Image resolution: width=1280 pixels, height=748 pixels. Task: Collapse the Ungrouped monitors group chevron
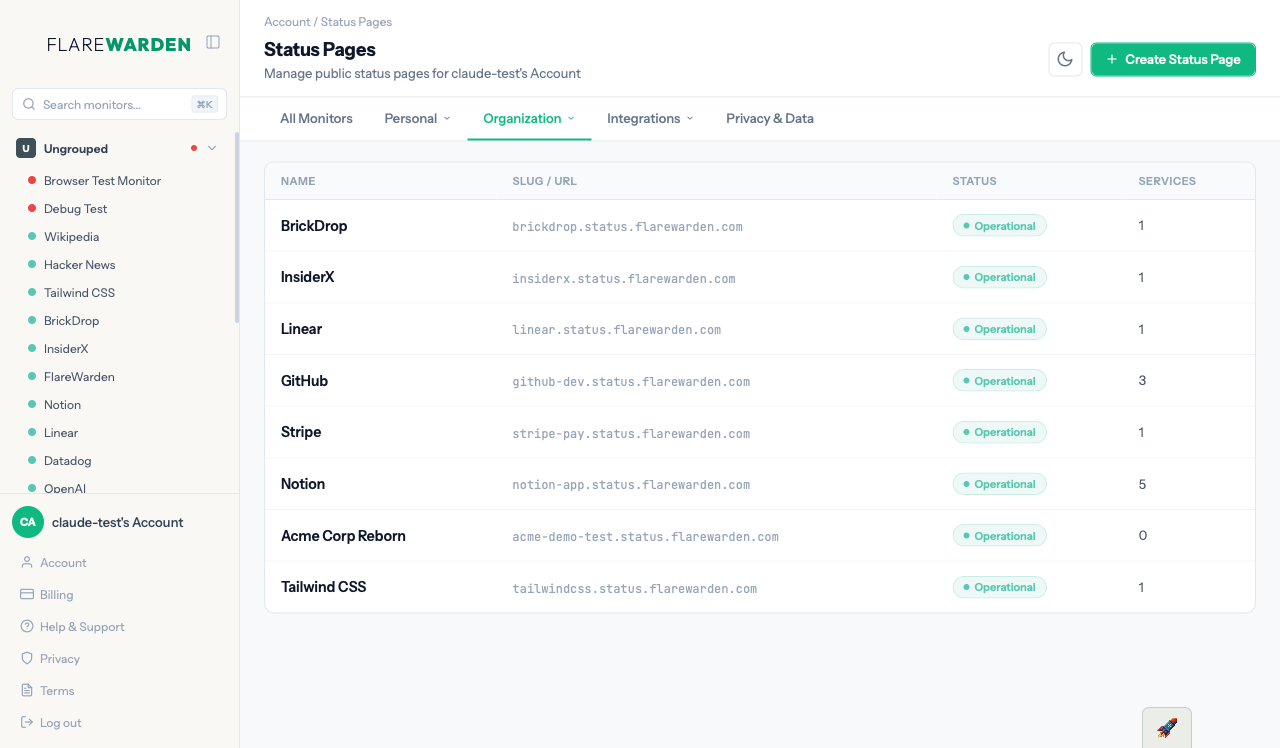212,149
